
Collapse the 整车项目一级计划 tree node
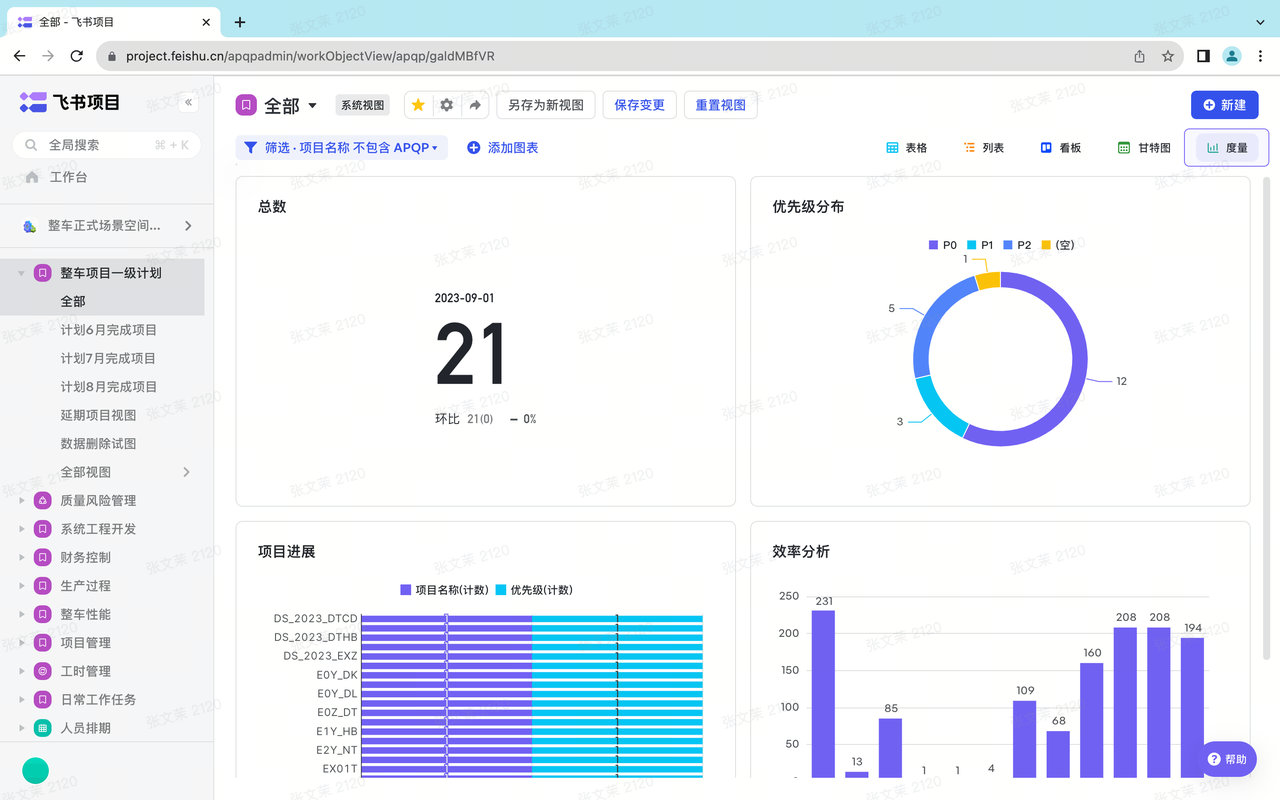(x=22, y=273)
